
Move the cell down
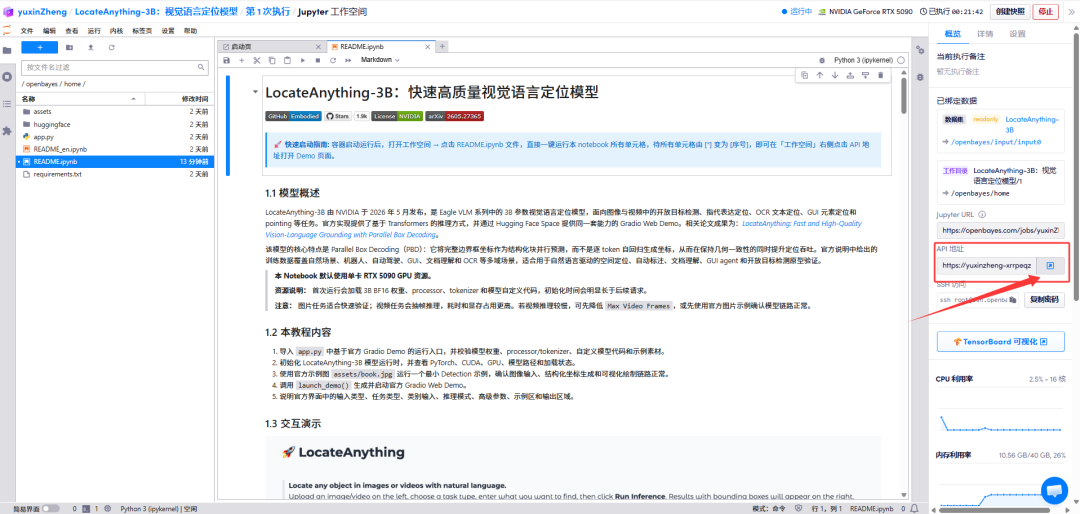point(835,75)
